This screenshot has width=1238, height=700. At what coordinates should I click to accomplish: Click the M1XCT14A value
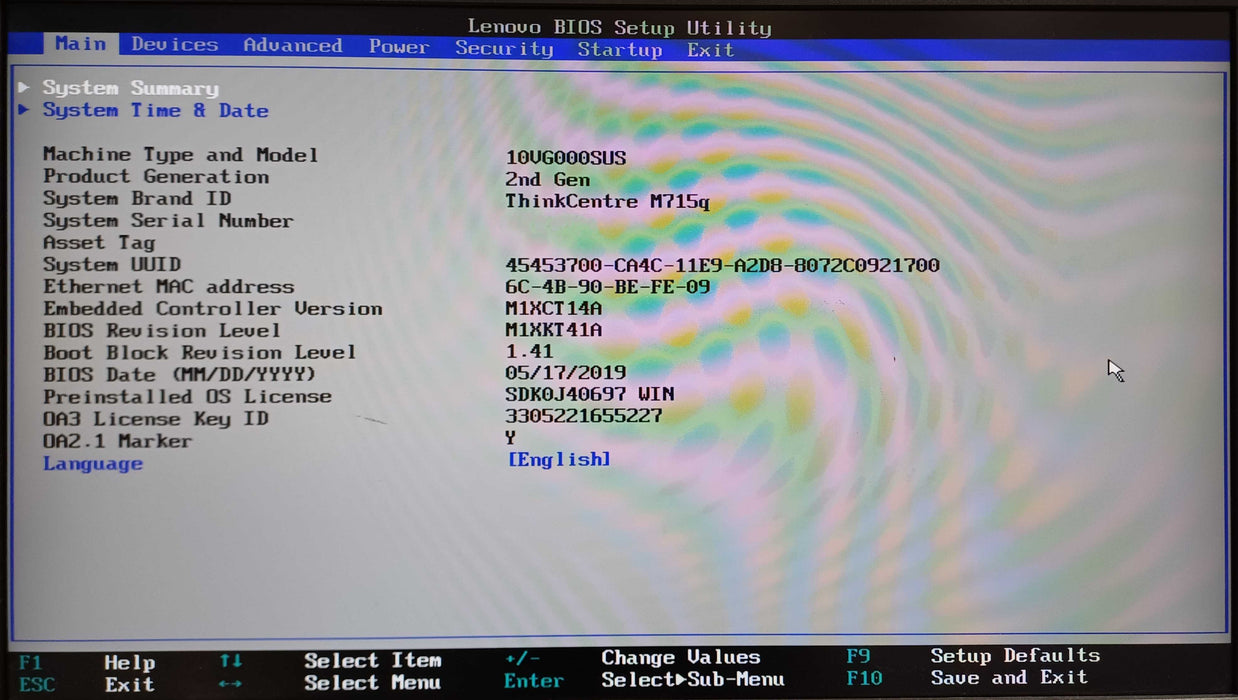(x=553, y=309)
